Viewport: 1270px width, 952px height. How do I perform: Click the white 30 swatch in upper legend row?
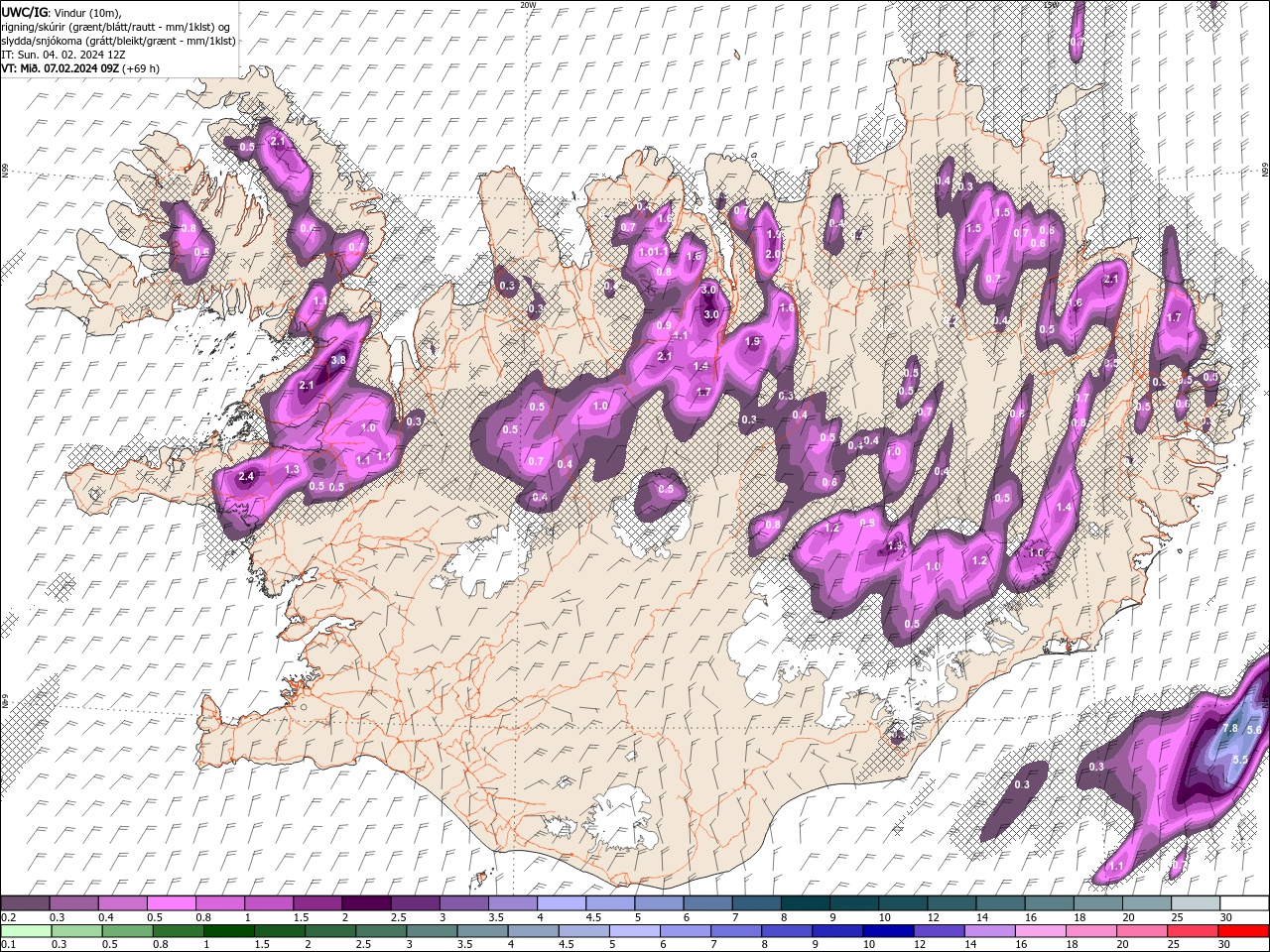[x=1243, y=903]
